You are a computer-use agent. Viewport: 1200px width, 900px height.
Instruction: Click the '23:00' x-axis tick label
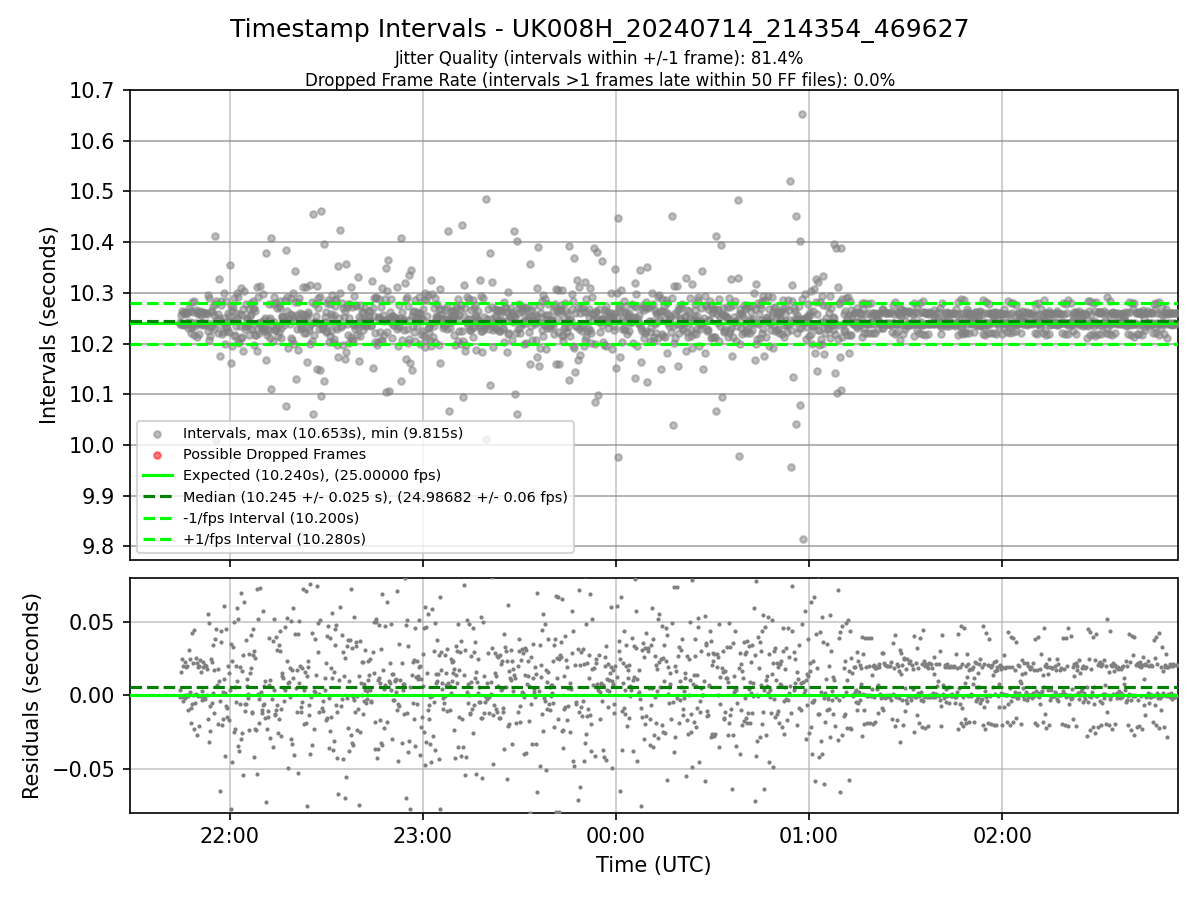coord(422,834)
